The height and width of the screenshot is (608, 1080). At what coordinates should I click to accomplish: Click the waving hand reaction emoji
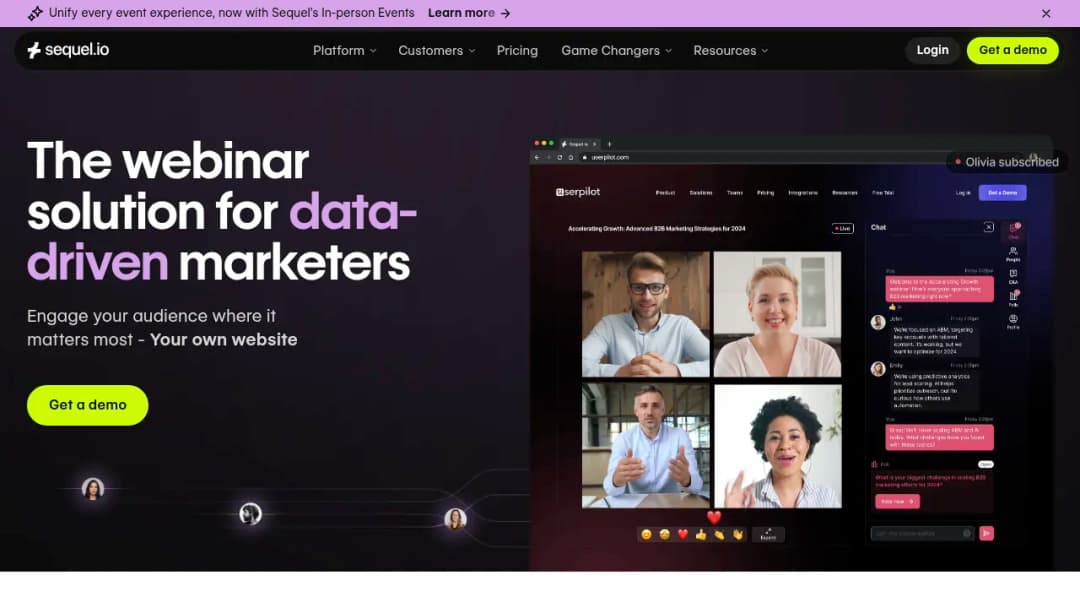click(x=738, y=534)
